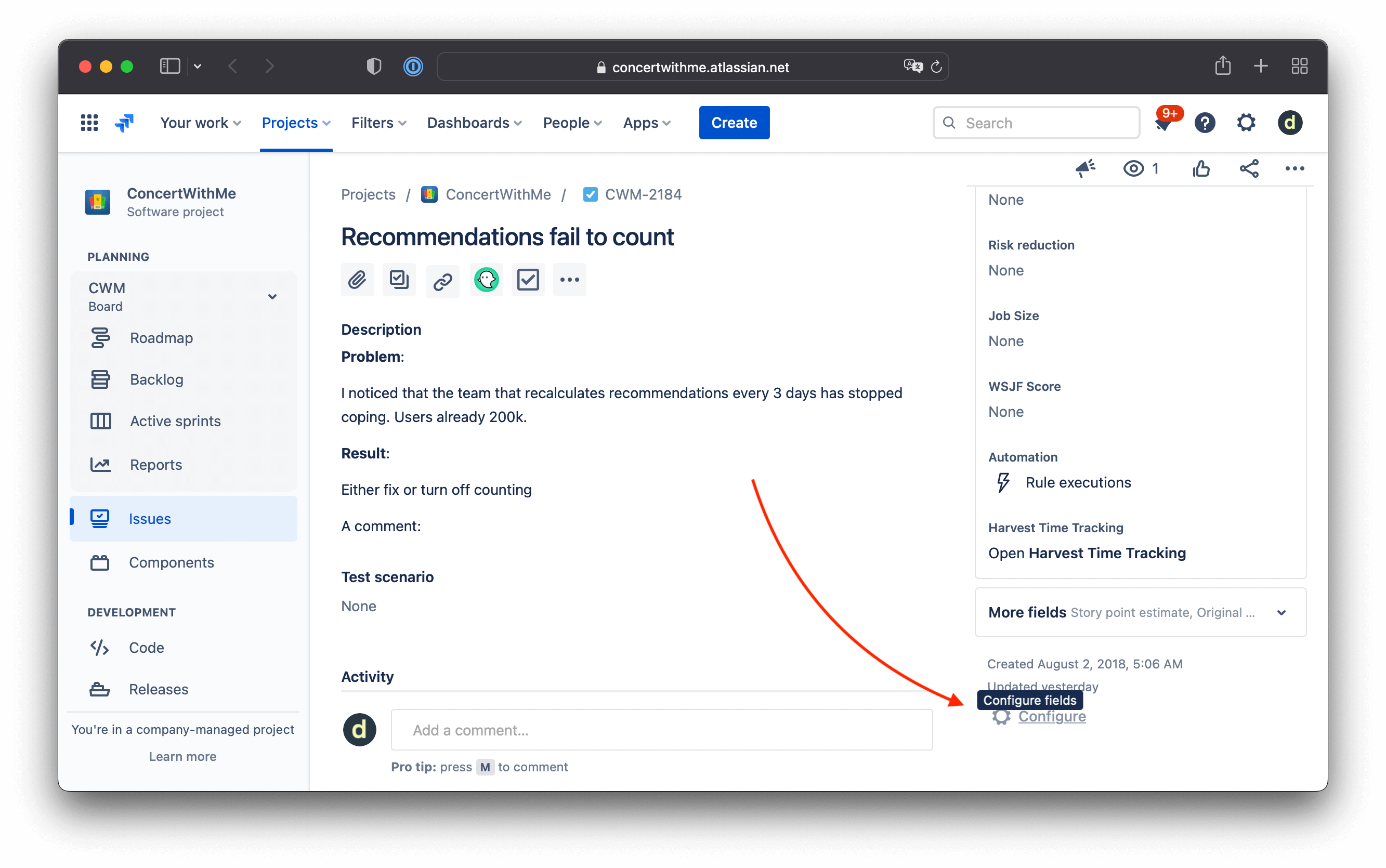Open help with the question mark icon
Viewport: 1386px width, 868px height.
coord(1205,122)
